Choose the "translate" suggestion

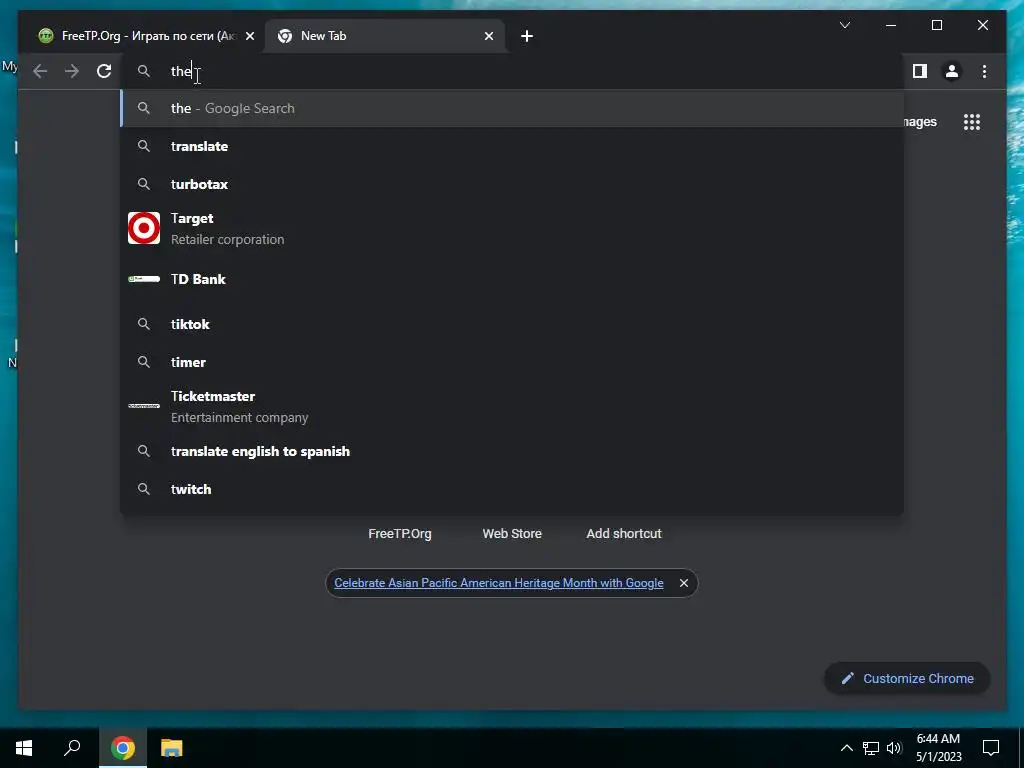tap(513, 146)
